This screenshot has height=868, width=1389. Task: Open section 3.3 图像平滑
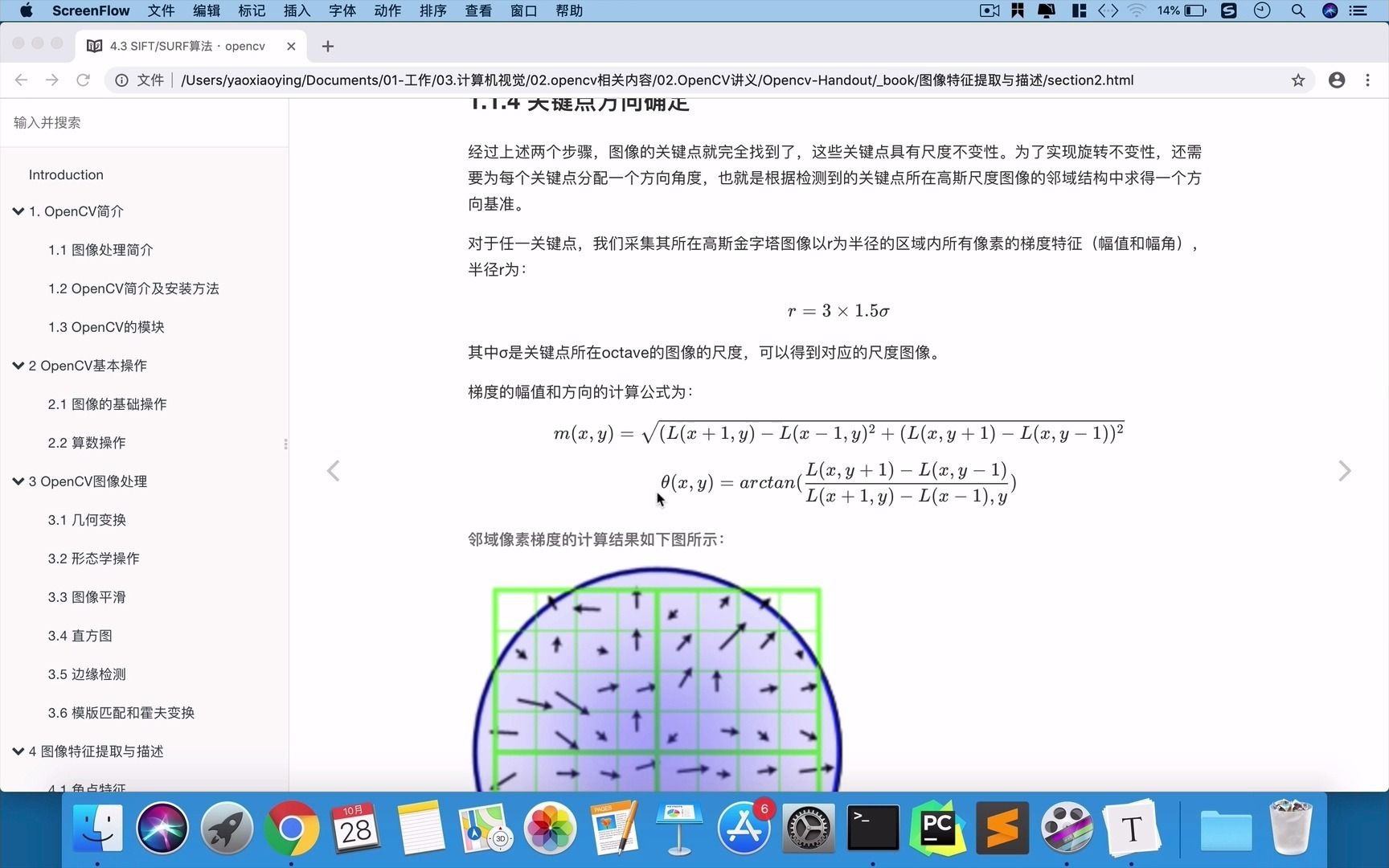87,597
